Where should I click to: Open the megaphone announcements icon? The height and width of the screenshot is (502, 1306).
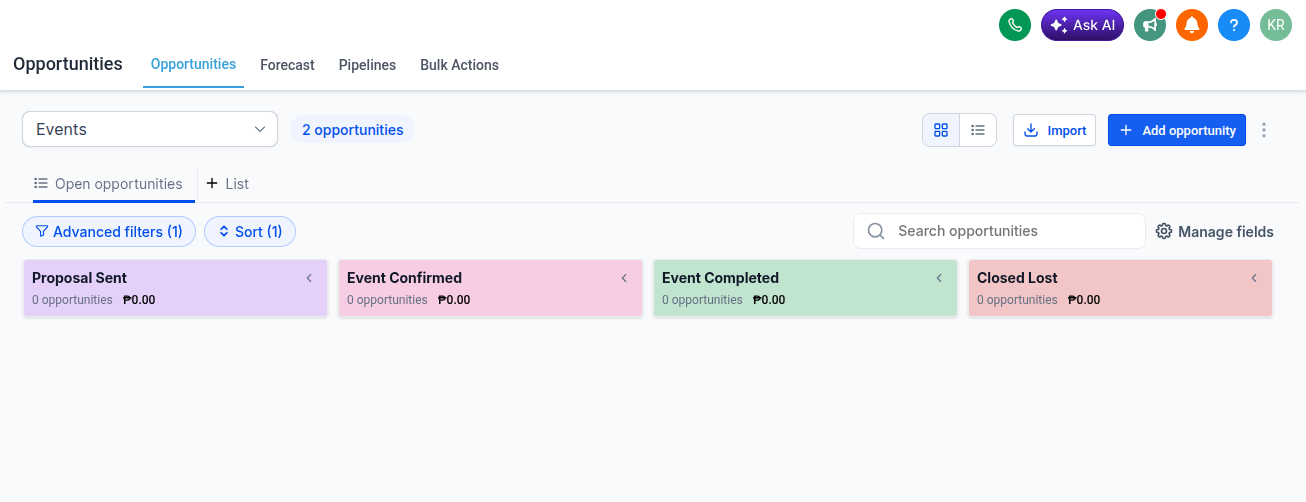pos(1150,25)
